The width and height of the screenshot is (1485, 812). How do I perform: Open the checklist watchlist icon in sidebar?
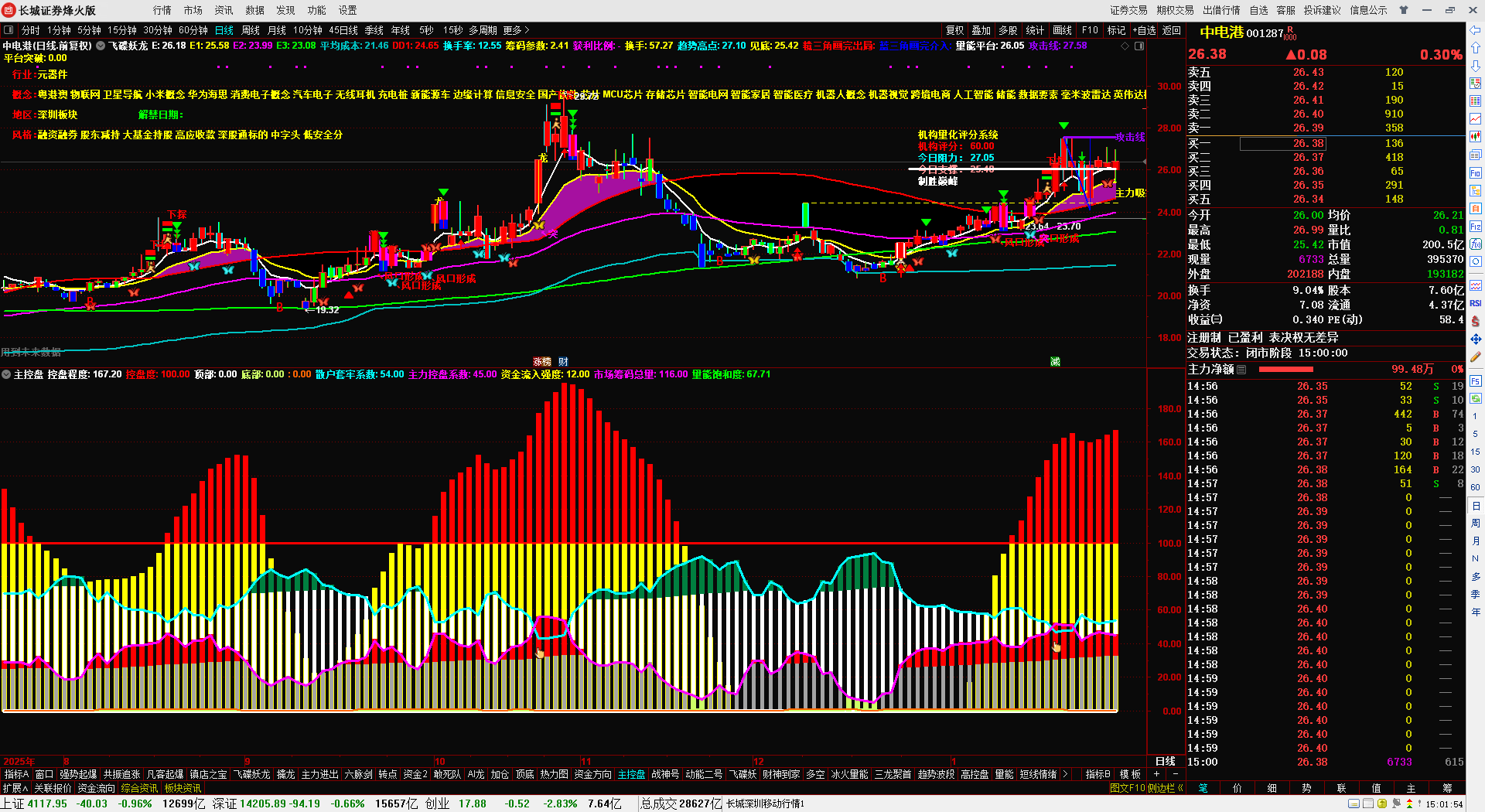click(x=1476, y=84)
